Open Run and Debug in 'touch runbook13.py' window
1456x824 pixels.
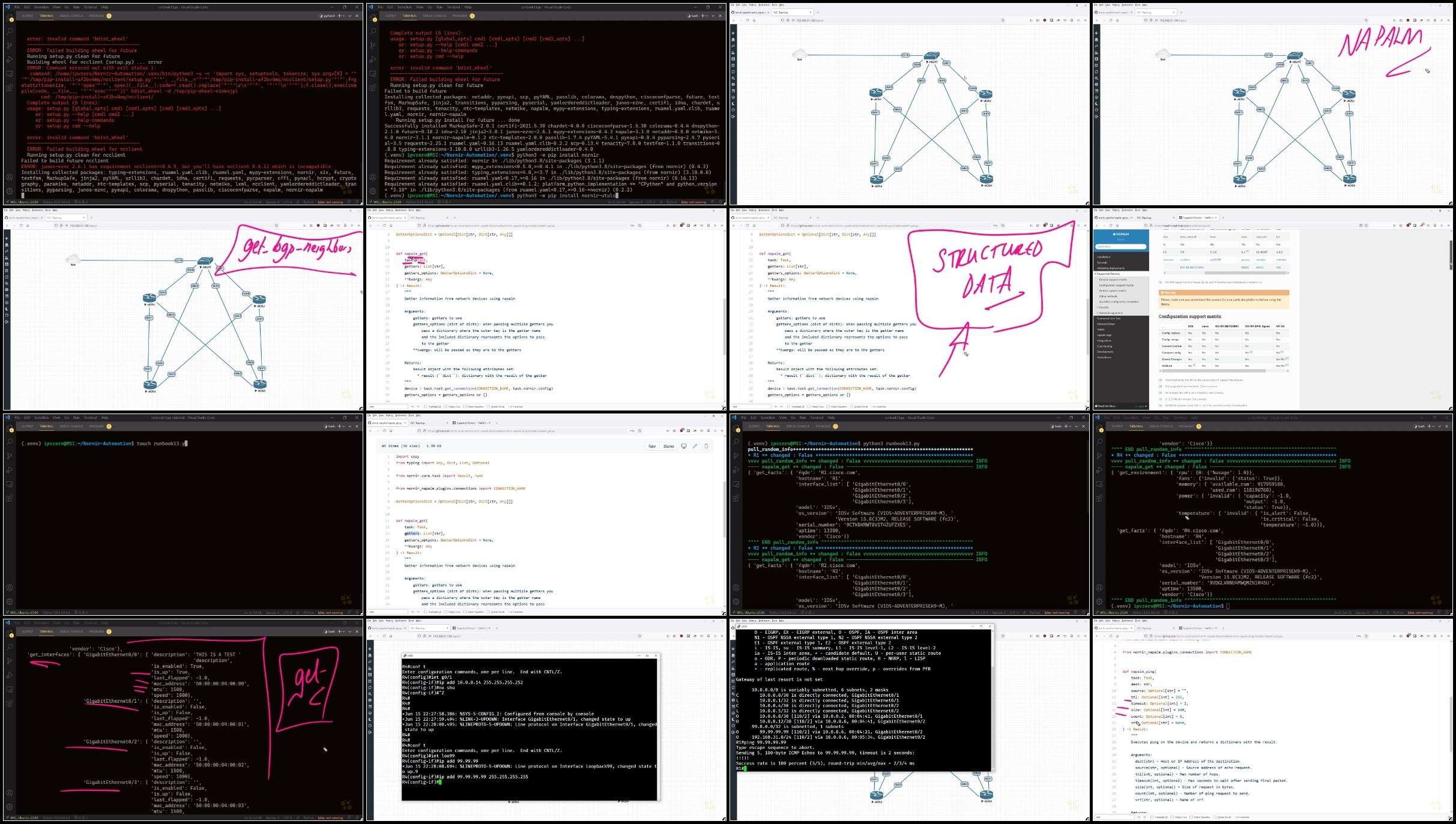10,470
